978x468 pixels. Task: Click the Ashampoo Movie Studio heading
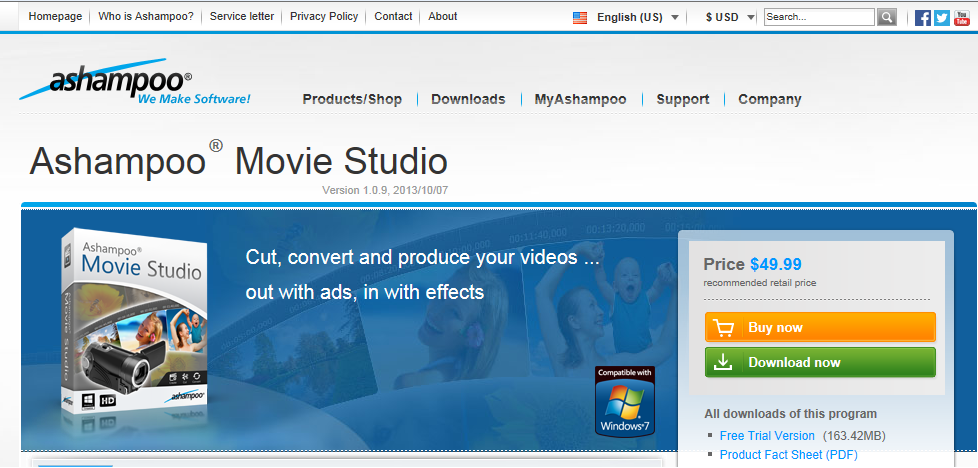pos(238,160)
